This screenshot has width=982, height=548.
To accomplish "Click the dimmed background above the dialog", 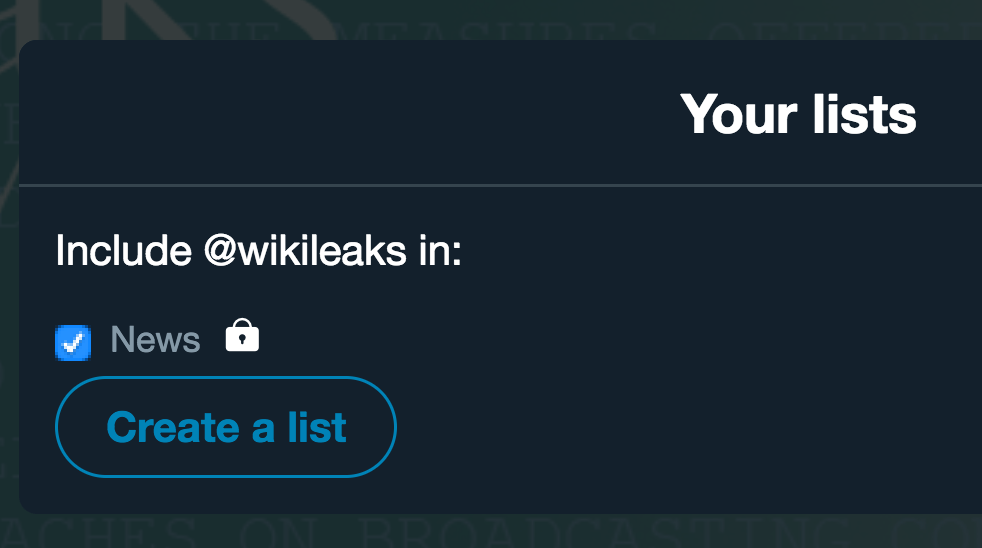I will [500, 18].
